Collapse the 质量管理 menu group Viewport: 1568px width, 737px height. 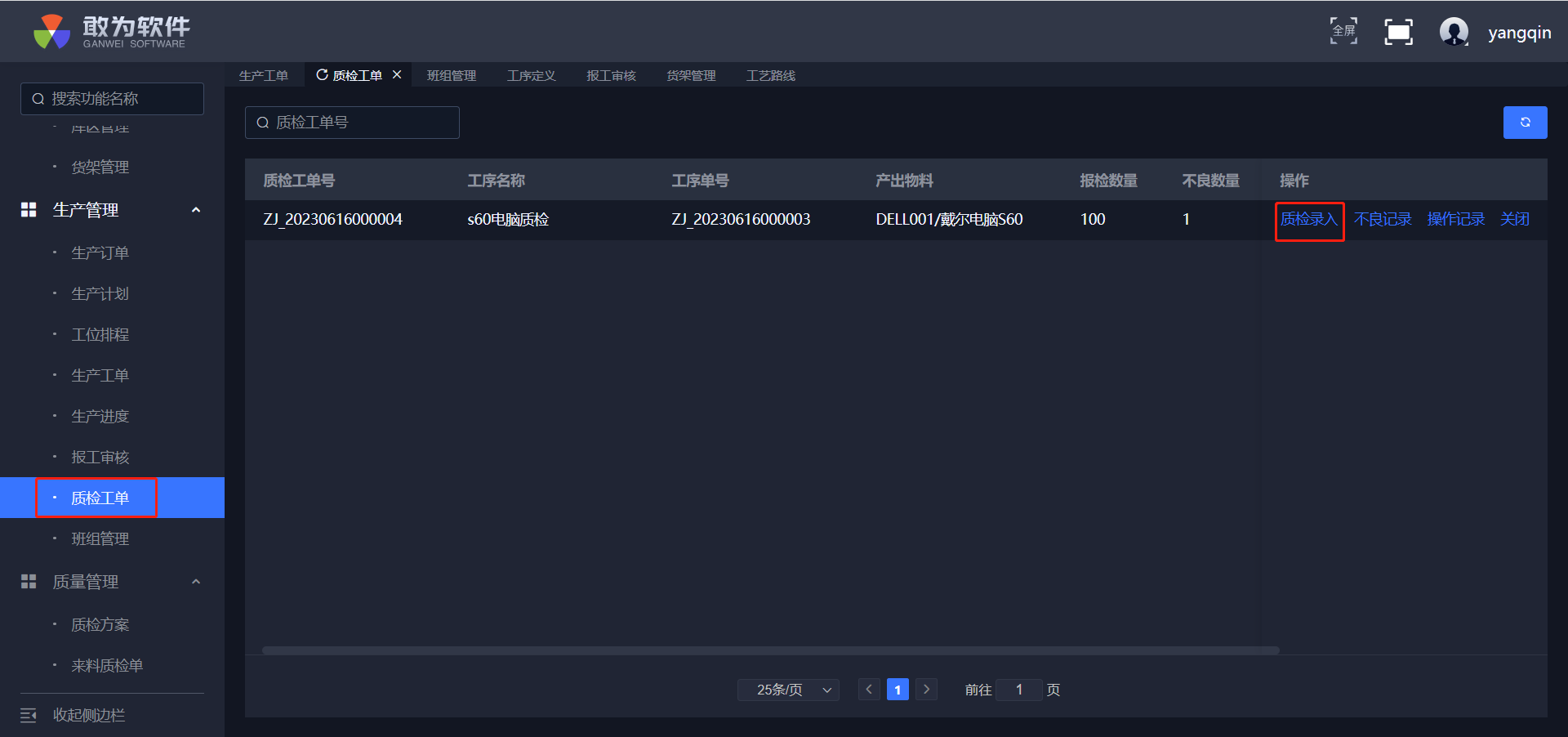[x=196, y=582]
